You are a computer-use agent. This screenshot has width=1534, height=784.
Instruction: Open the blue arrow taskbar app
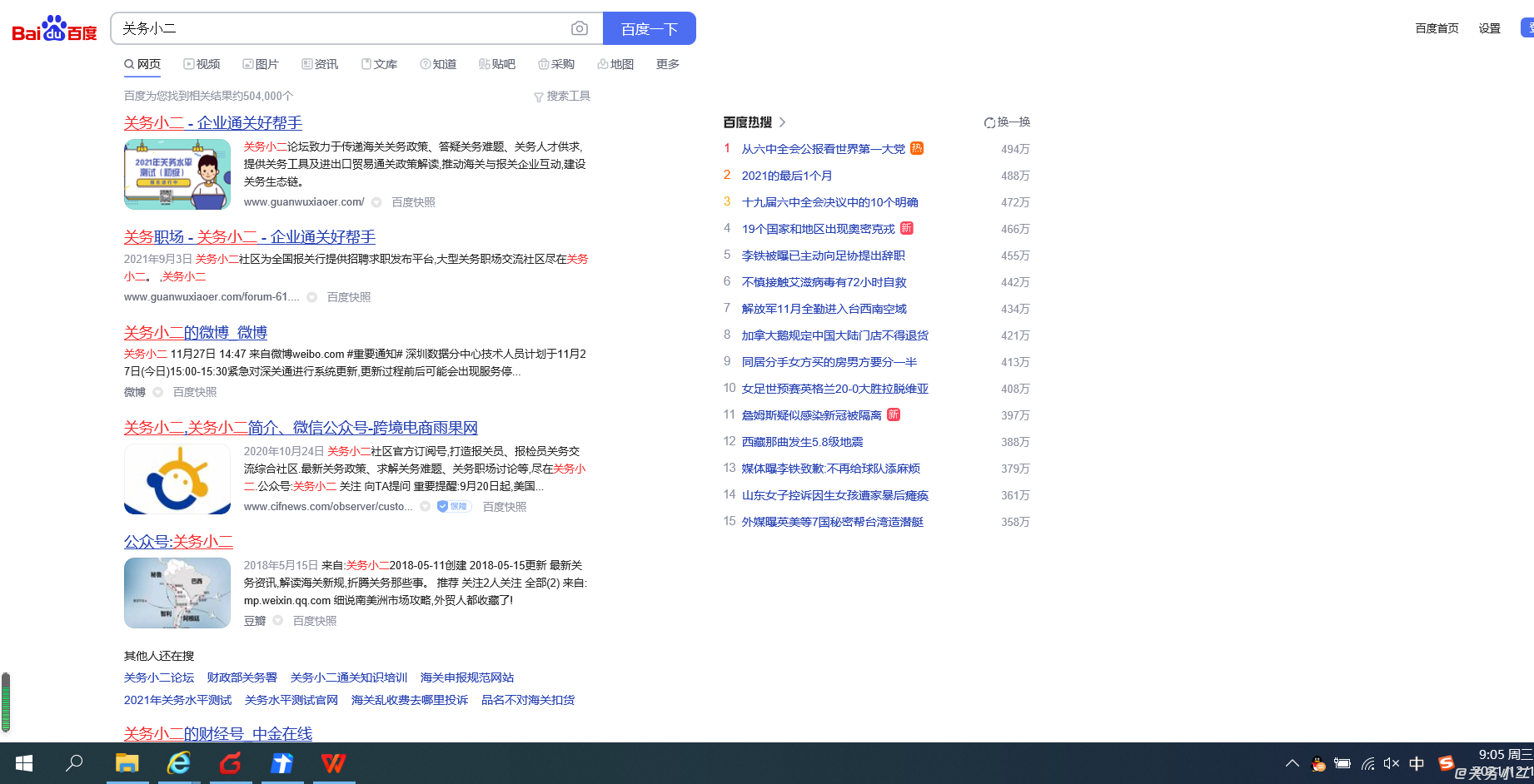pyautogui.click(x=282, y=763)
